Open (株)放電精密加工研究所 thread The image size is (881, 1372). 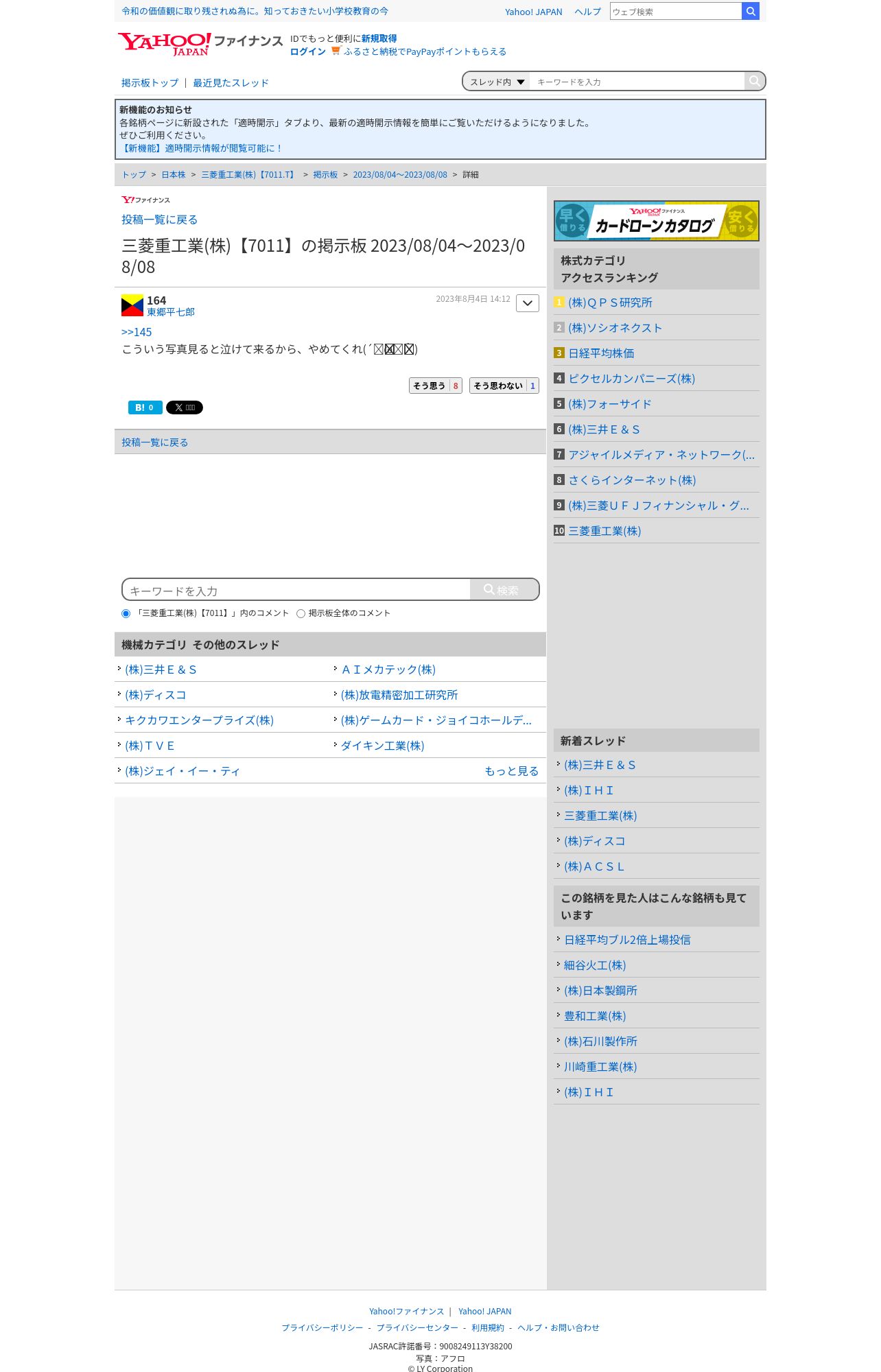(x=399, y=695)
